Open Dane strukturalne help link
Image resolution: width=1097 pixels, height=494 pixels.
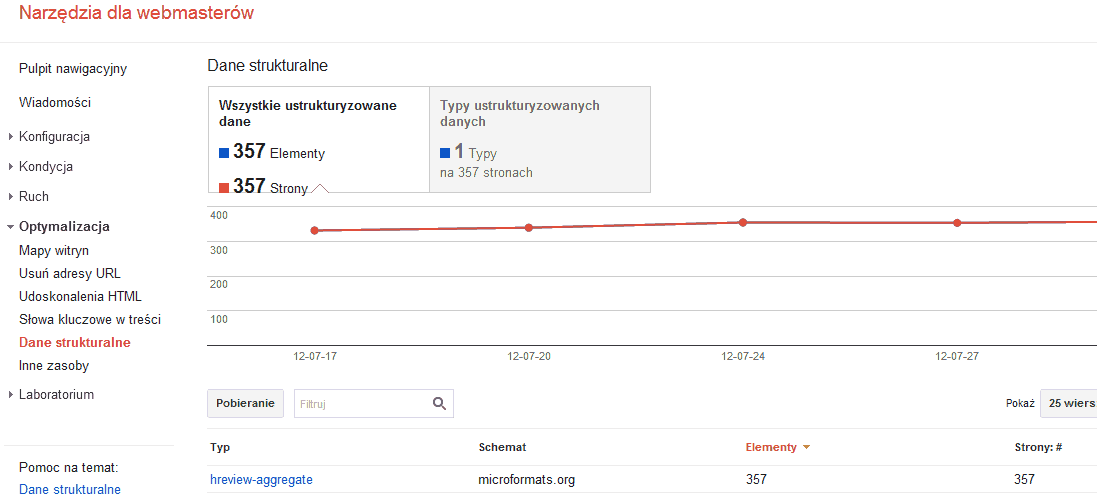[70, 489]
